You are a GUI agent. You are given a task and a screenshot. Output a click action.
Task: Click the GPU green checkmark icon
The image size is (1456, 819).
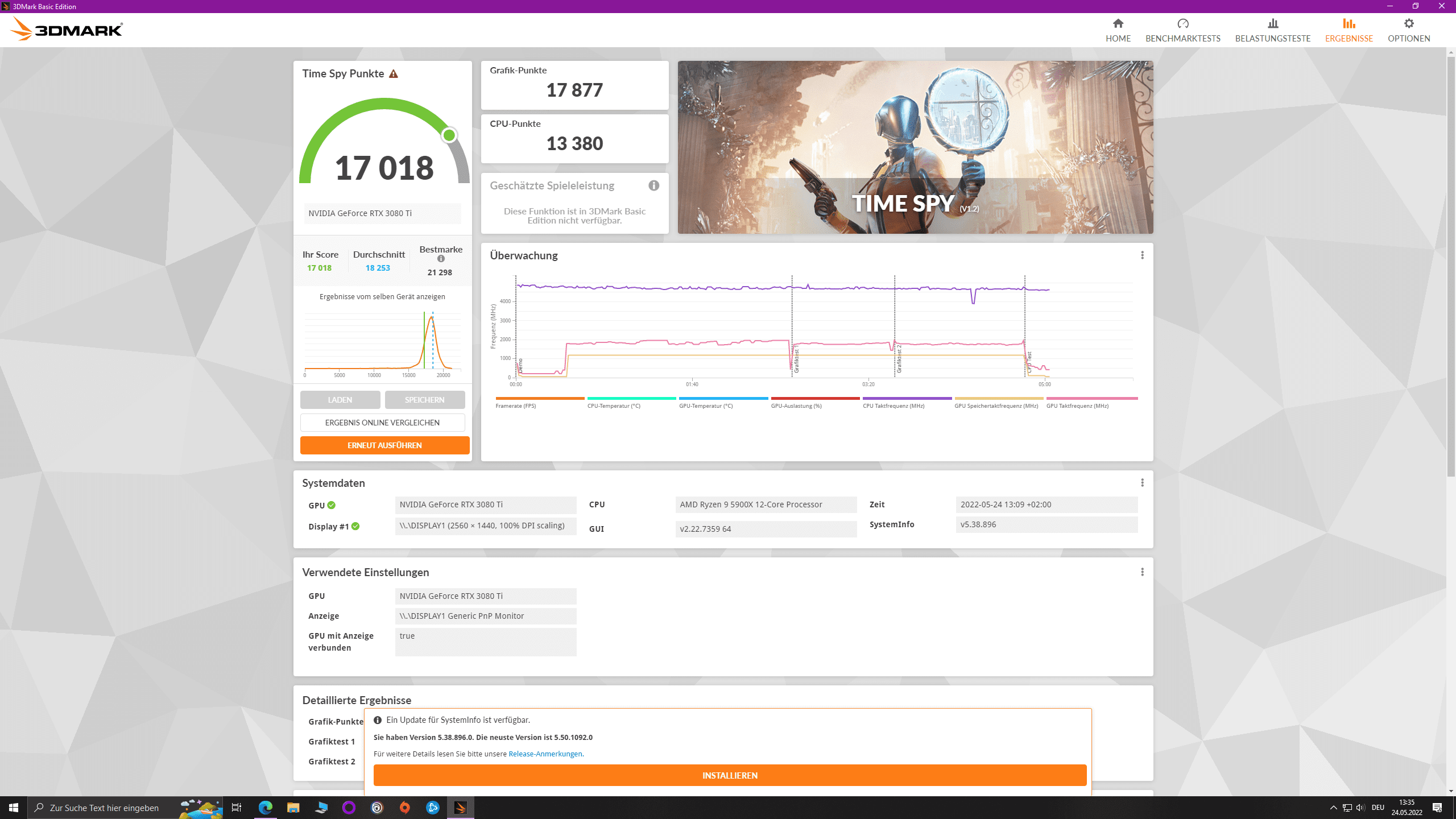coord(332,505)
